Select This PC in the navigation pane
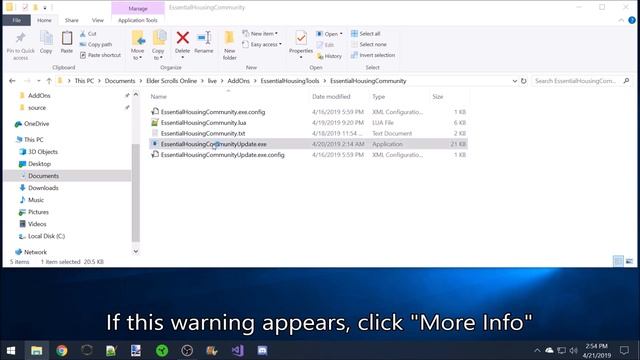Image resolution: width=640 pixels, height=360 pixels. tap(33, 140)
